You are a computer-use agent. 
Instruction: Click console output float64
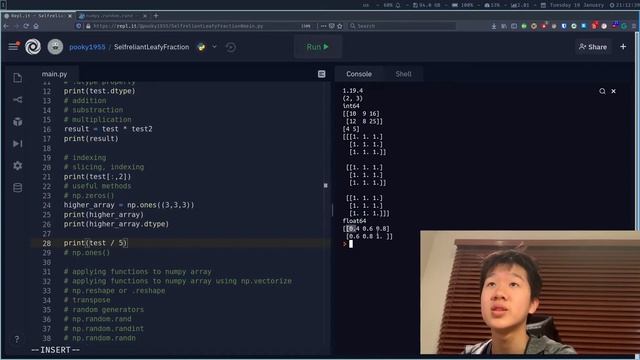coord(354,221)
